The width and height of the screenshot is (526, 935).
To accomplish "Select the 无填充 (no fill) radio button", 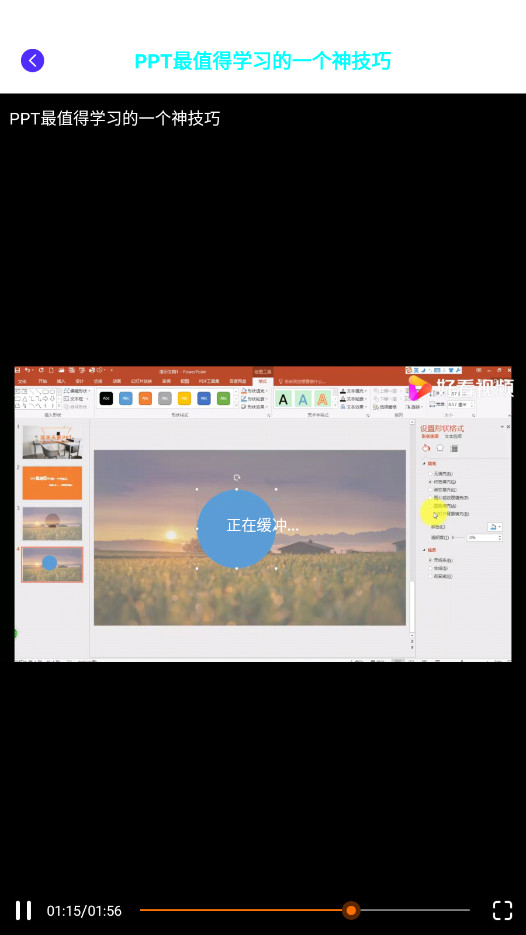I will 430,473.
